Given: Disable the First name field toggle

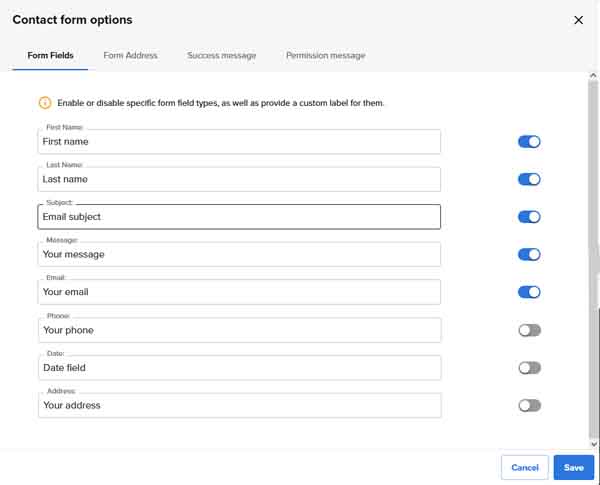Looking at the screenshot, I should tap(529, 142).
